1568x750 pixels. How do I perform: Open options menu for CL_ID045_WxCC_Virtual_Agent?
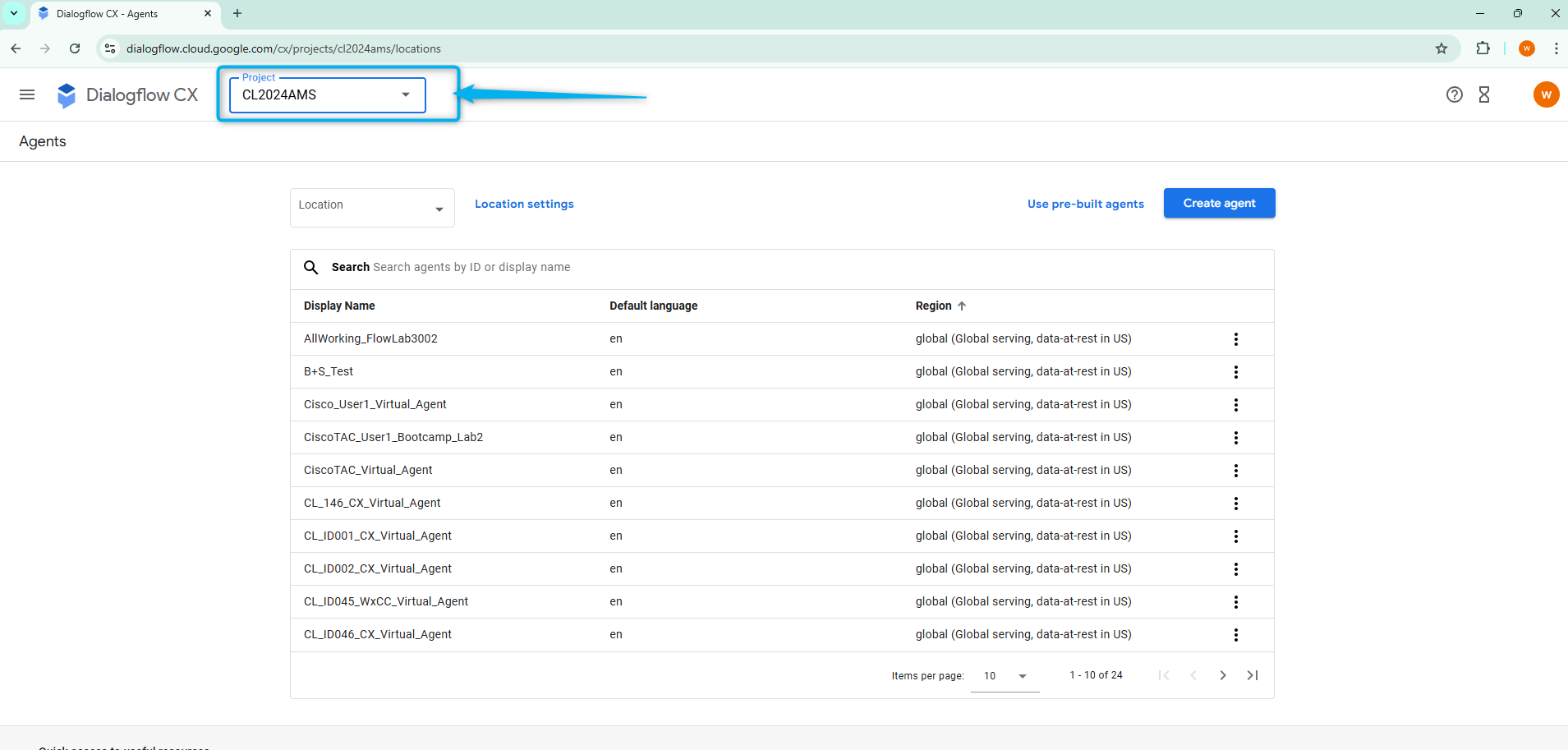1235,602
